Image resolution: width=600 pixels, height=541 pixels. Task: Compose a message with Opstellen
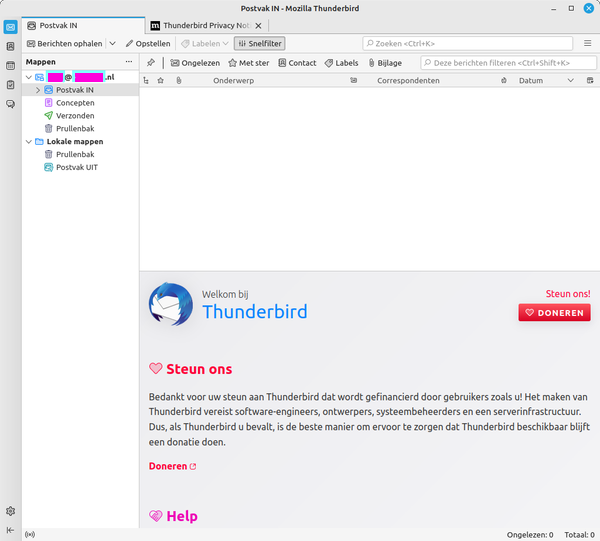point(147,44)
